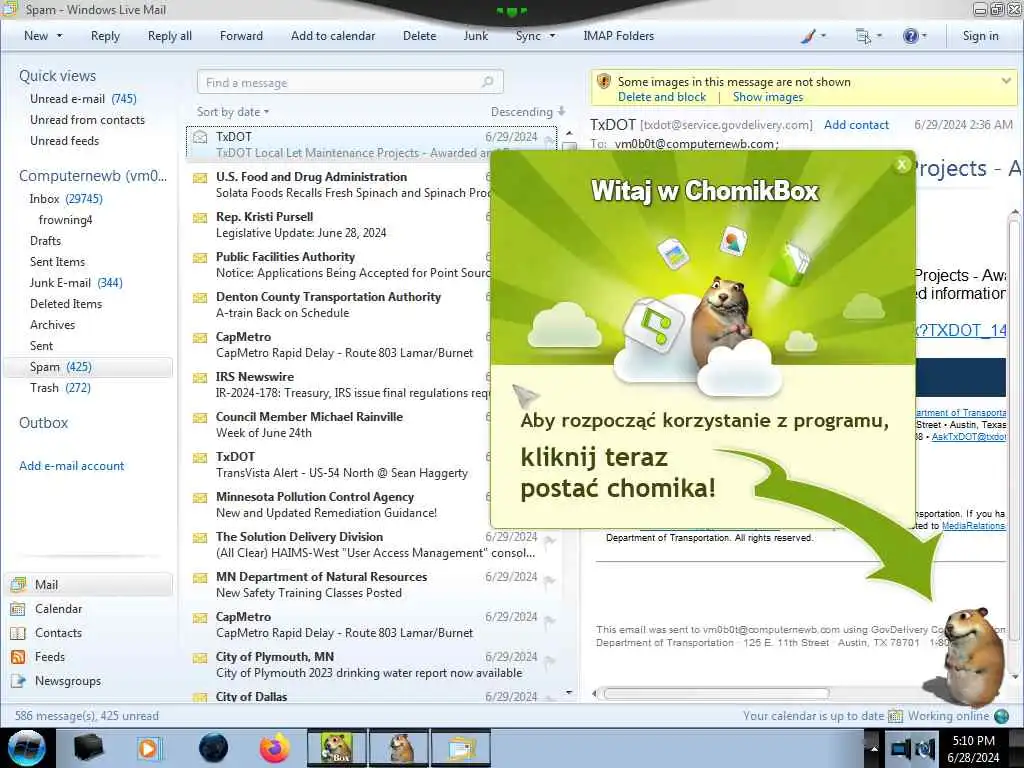
Task: Select the Junk E-mail folder
Action: coord(76,283)
